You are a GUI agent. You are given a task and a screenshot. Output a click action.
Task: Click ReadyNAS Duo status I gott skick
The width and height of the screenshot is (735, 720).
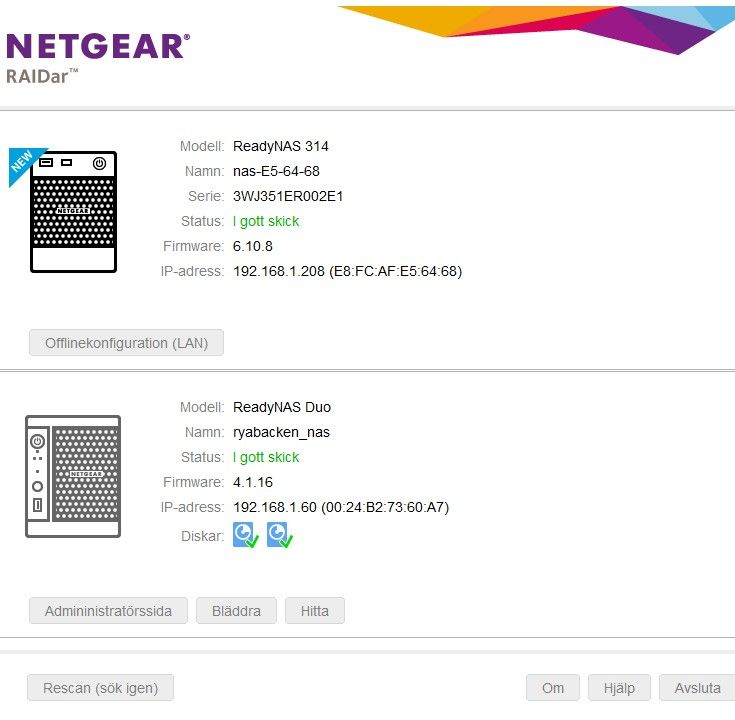tap(266, 457)
